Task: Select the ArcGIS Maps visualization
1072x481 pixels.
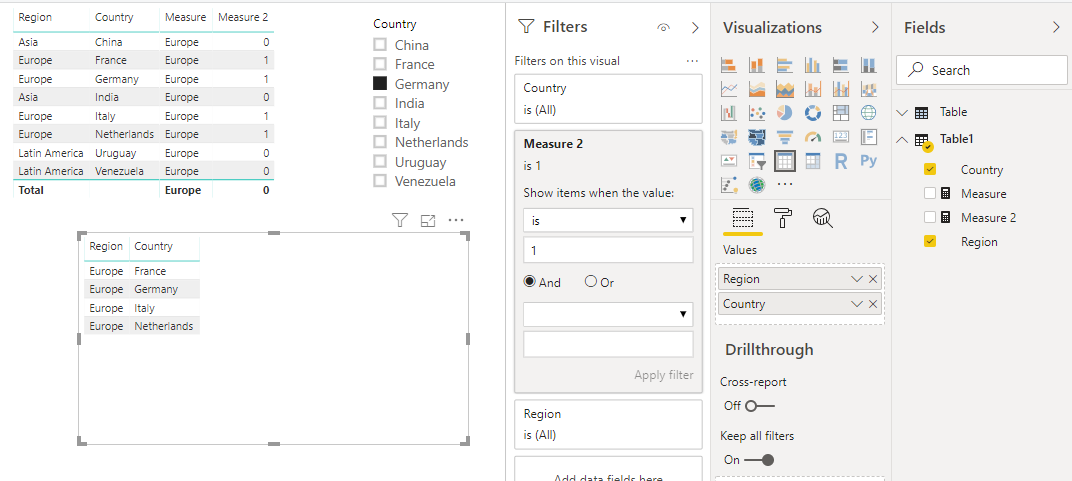Action: [x=757, y=184]
